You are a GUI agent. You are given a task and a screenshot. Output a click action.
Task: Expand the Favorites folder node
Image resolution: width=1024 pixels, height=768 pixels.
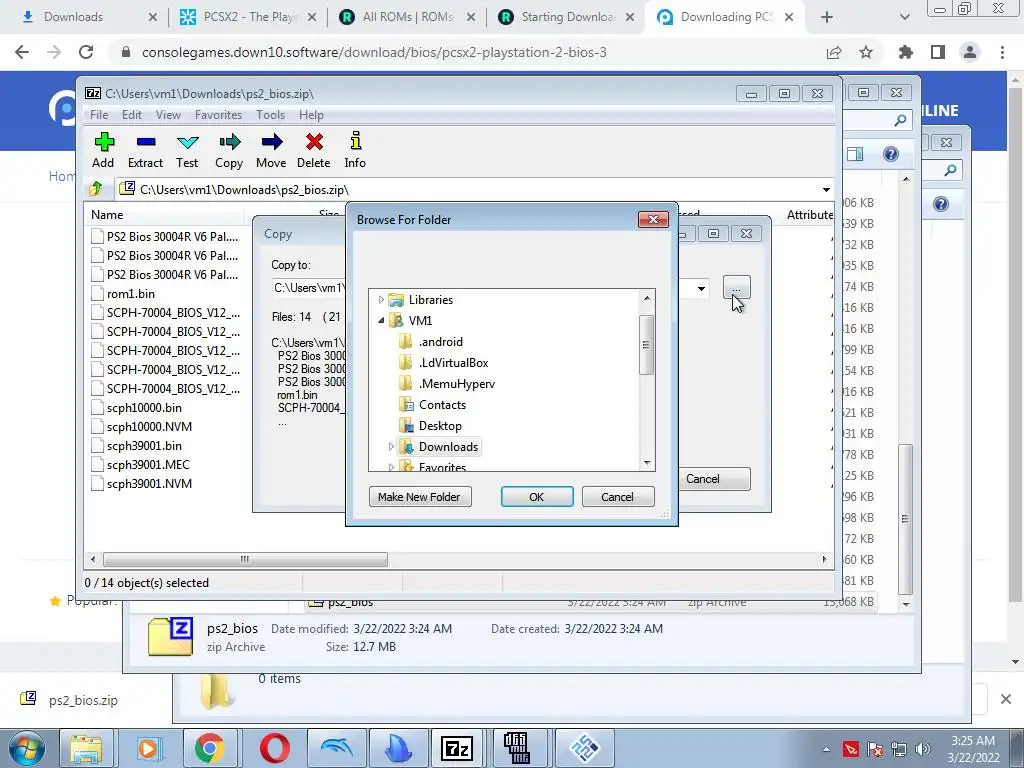point(391,467)
